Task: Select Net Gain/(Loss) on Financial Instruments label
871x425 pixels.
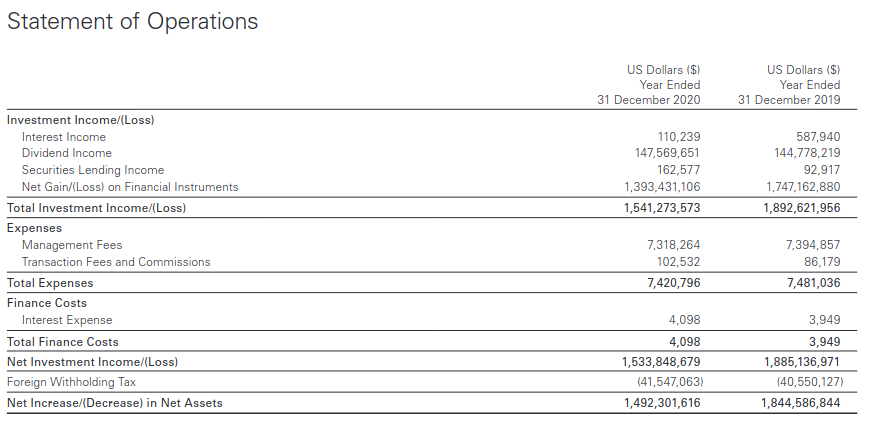Action: point(130,187)
